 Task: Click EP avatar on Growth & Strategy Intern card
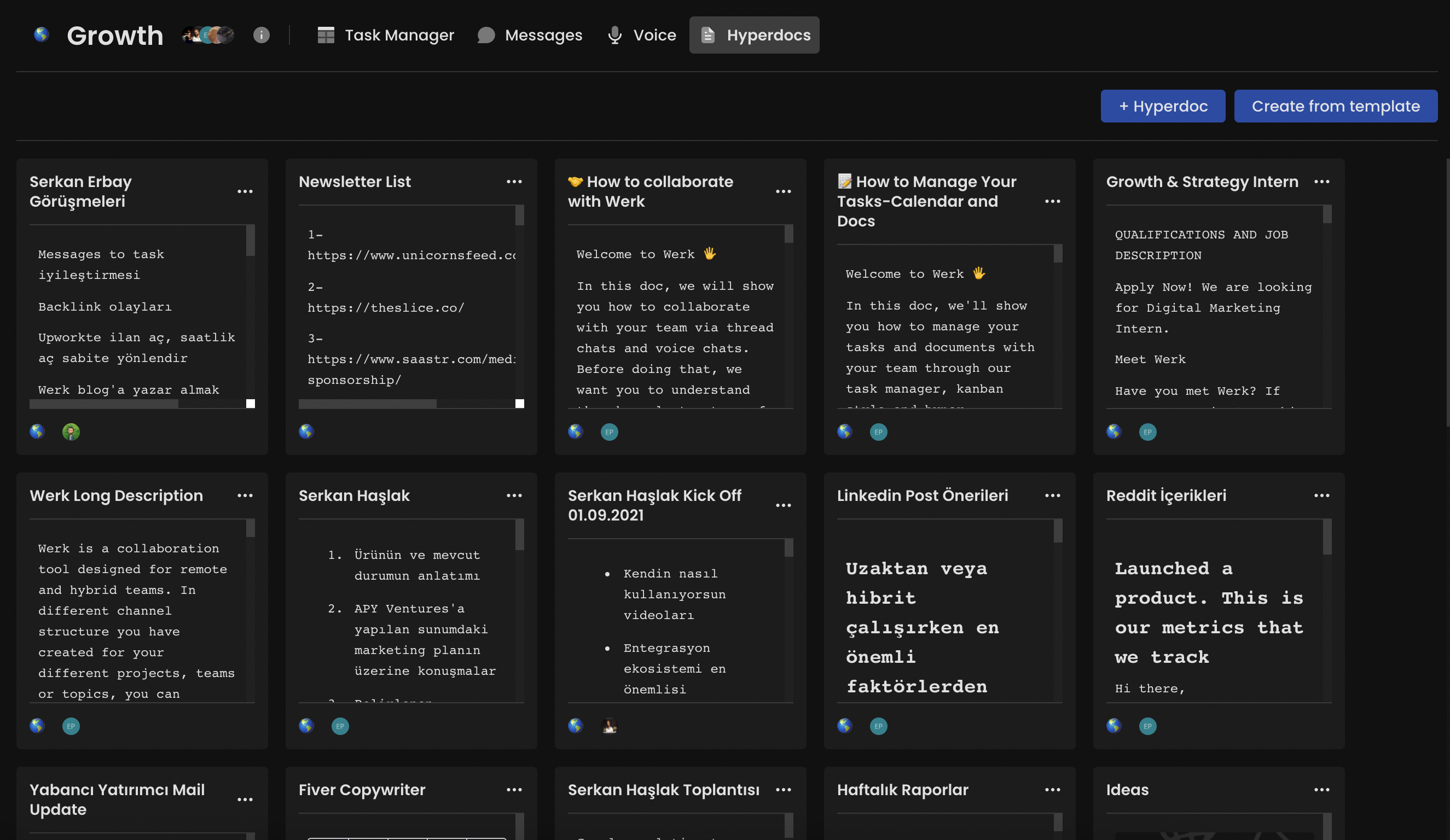click(x=1148, y=432)
